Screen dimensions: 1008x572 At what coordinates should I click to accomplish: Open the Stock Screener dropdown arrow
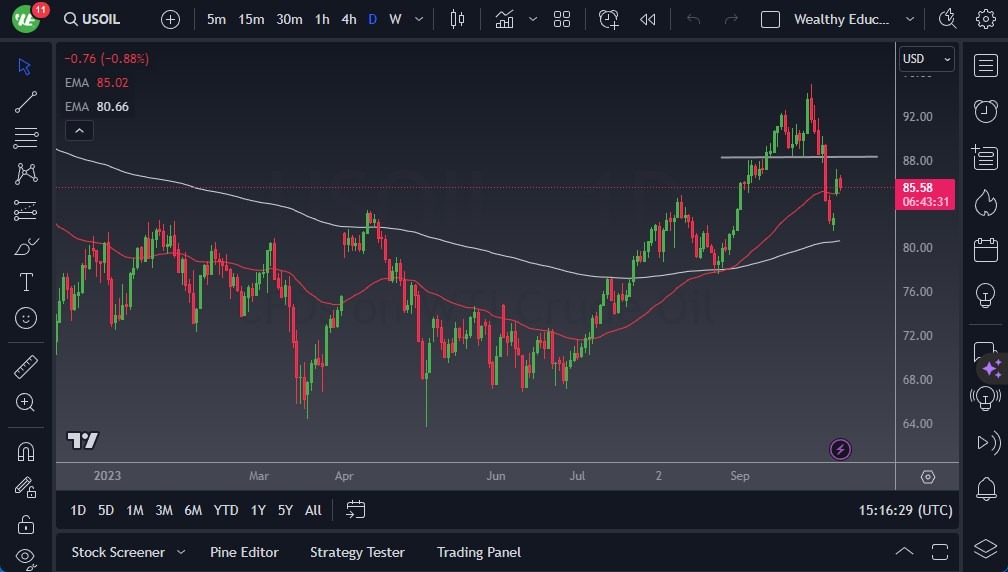coord(181,552)
